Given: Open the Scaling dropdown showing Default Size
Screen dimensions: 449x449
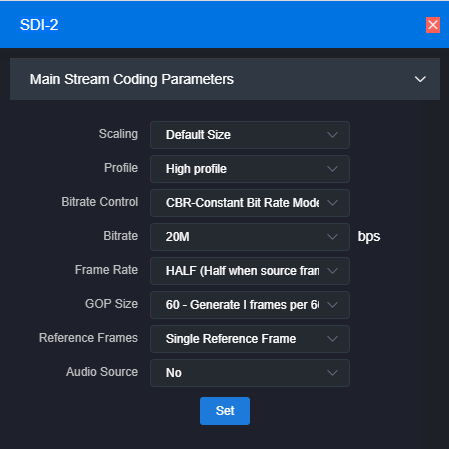Looking at the screenshot, I should click(x=250, y=135).
